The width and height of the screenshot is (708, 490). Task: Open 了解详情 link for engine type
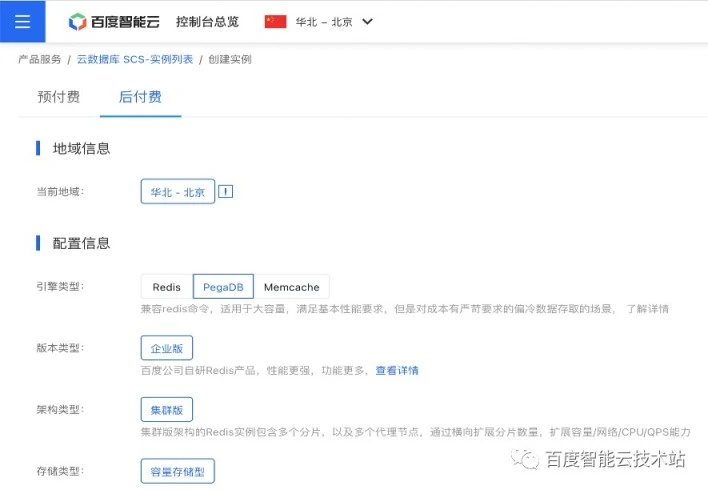[647, 309]
